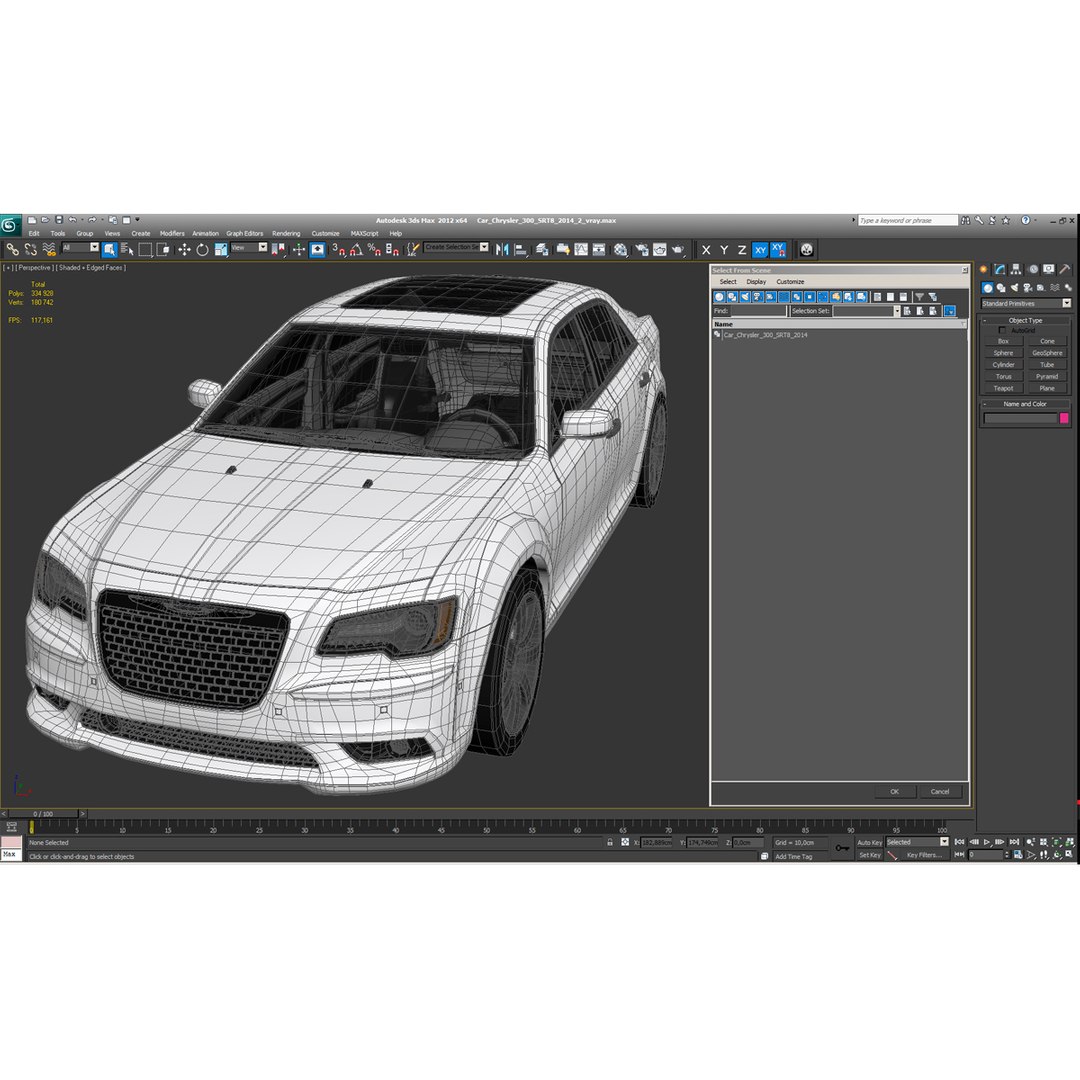Viewport: 1080px width, 1080px height.
Task: Toggle the 3D Snaps button
Action: [338, 249]
